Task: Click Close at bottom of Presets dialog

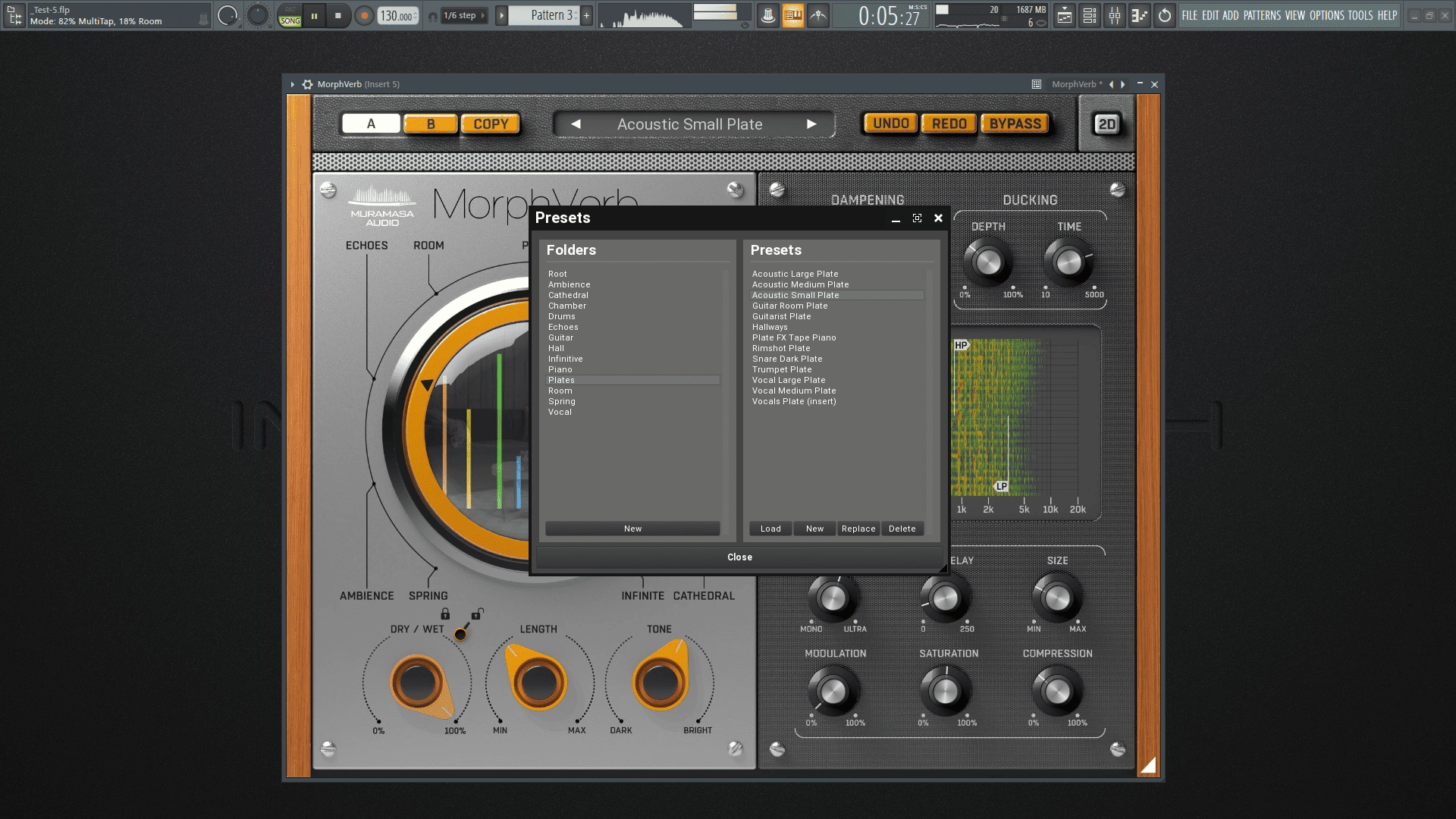Action: (739, 557)
